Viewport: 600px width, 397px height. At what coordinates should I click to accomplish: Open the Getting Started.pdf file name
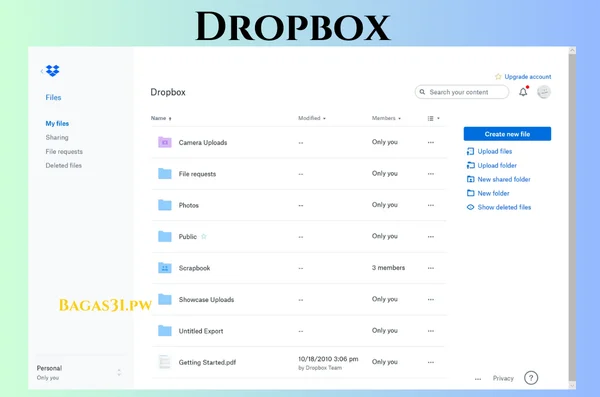click(207, 362)
